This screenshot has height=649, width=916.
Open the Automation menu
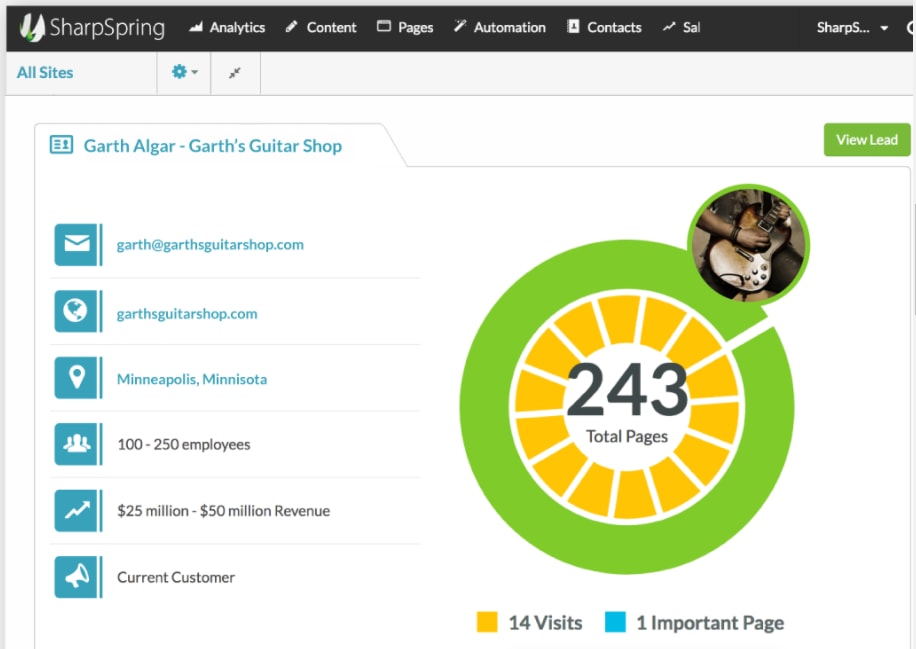[499, 27]
